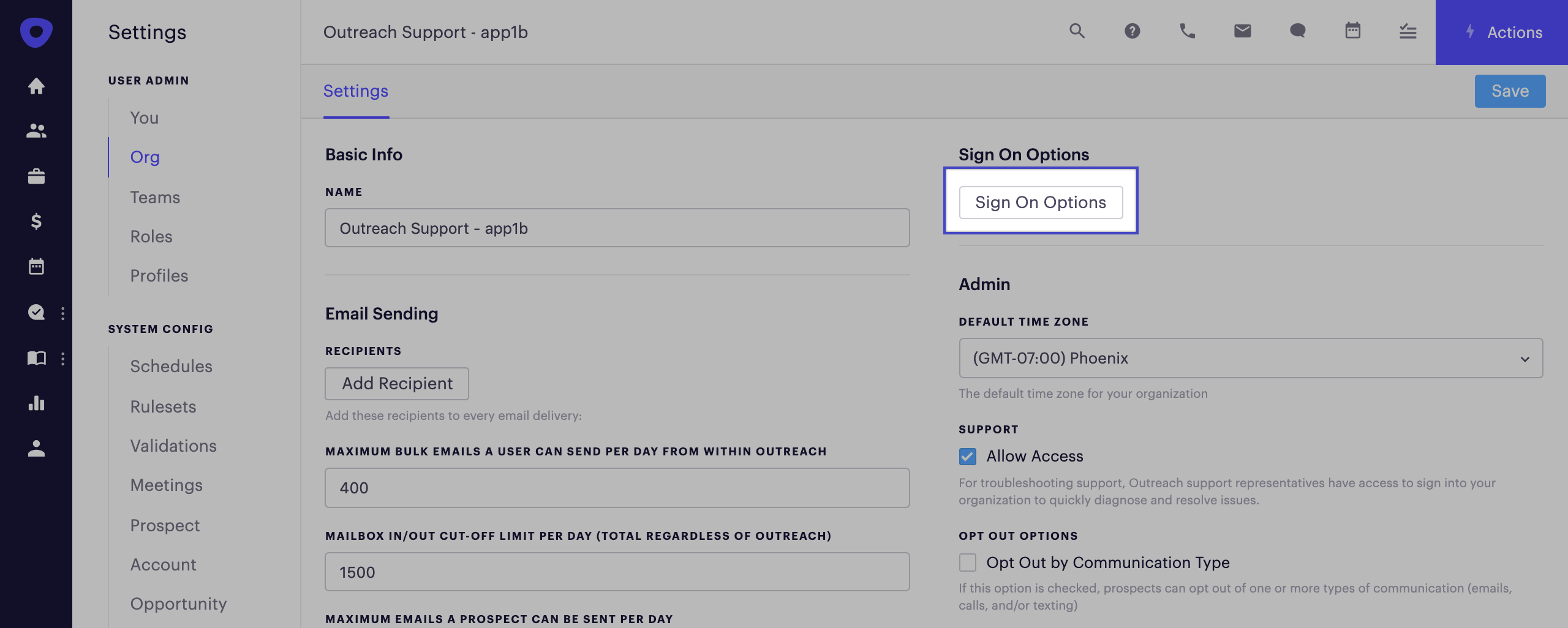Open the Accounts briefcase icon
Image resolution: width=1568 pixels, height=628 pixels.
coord(36,176)
